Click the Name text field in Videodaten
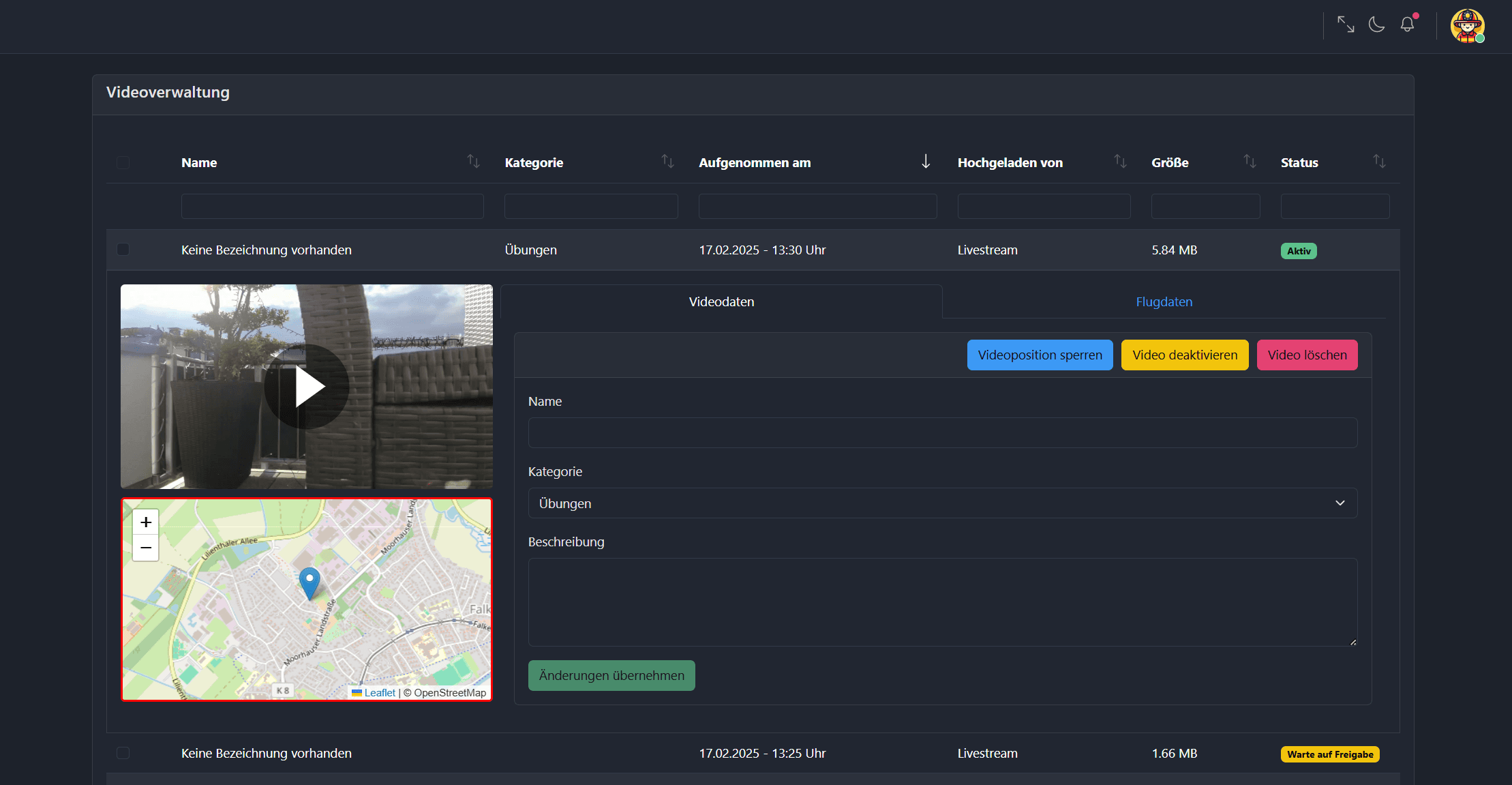1512x785 pixels. coord(942,433)
